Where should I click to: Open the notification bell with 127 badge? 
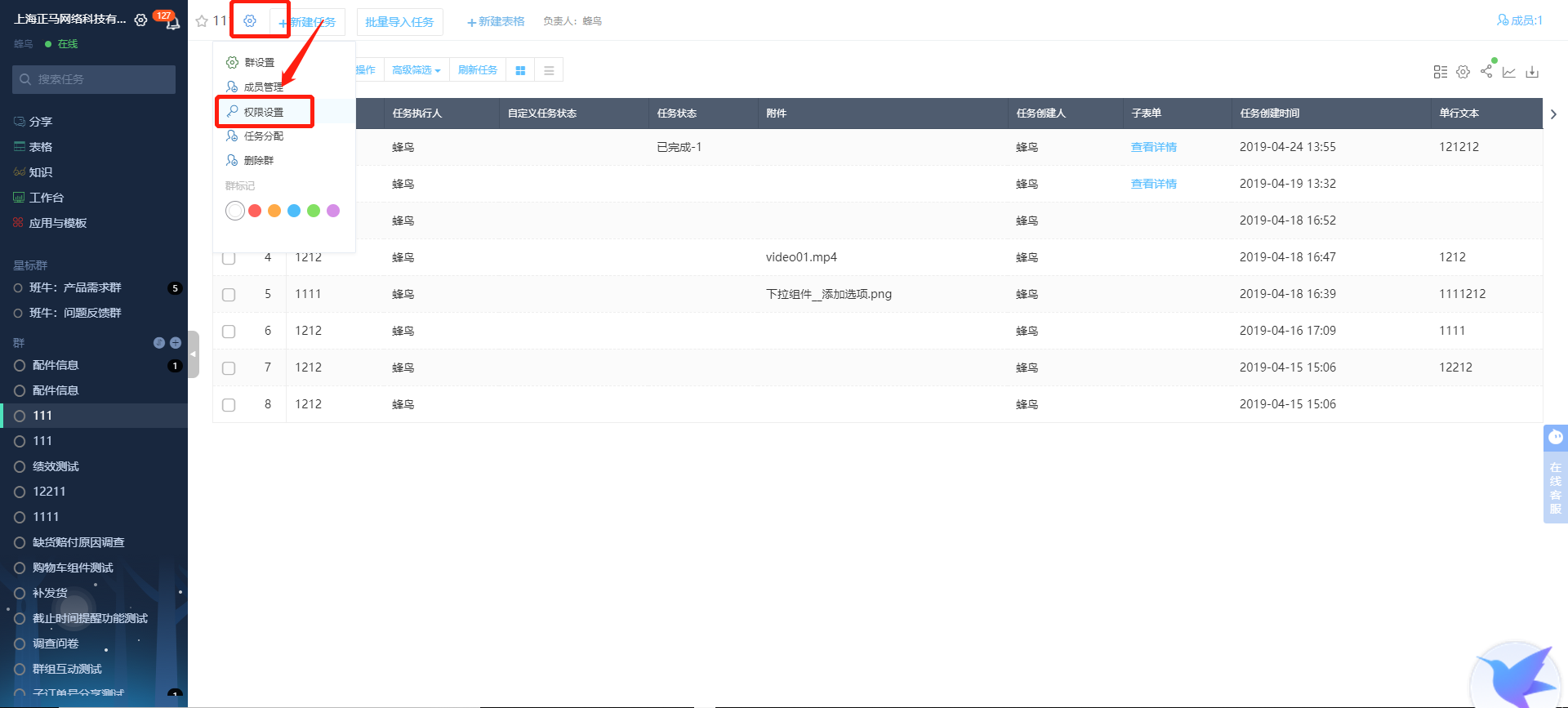click(172, 22)
